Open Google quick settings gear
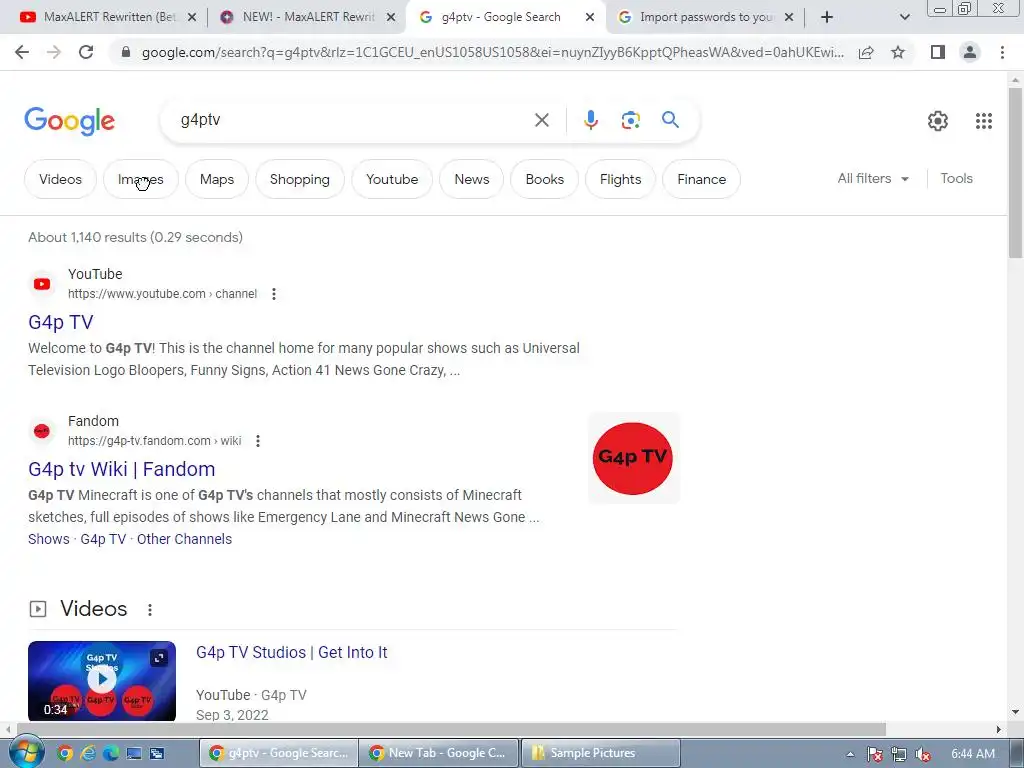This screenshot has width=1024, height=768. [x=938, y=121]
